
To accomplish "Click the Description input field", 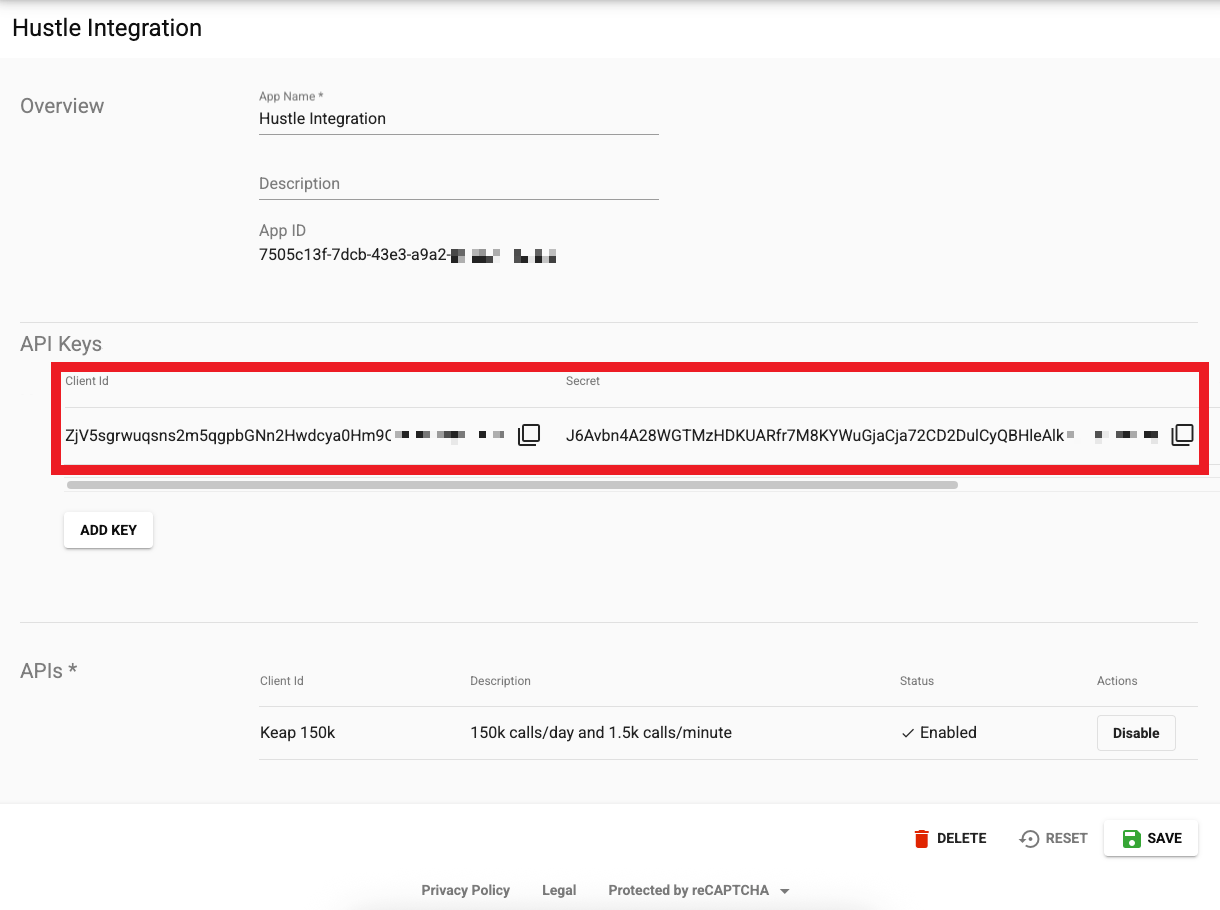I will coord(459,183).
